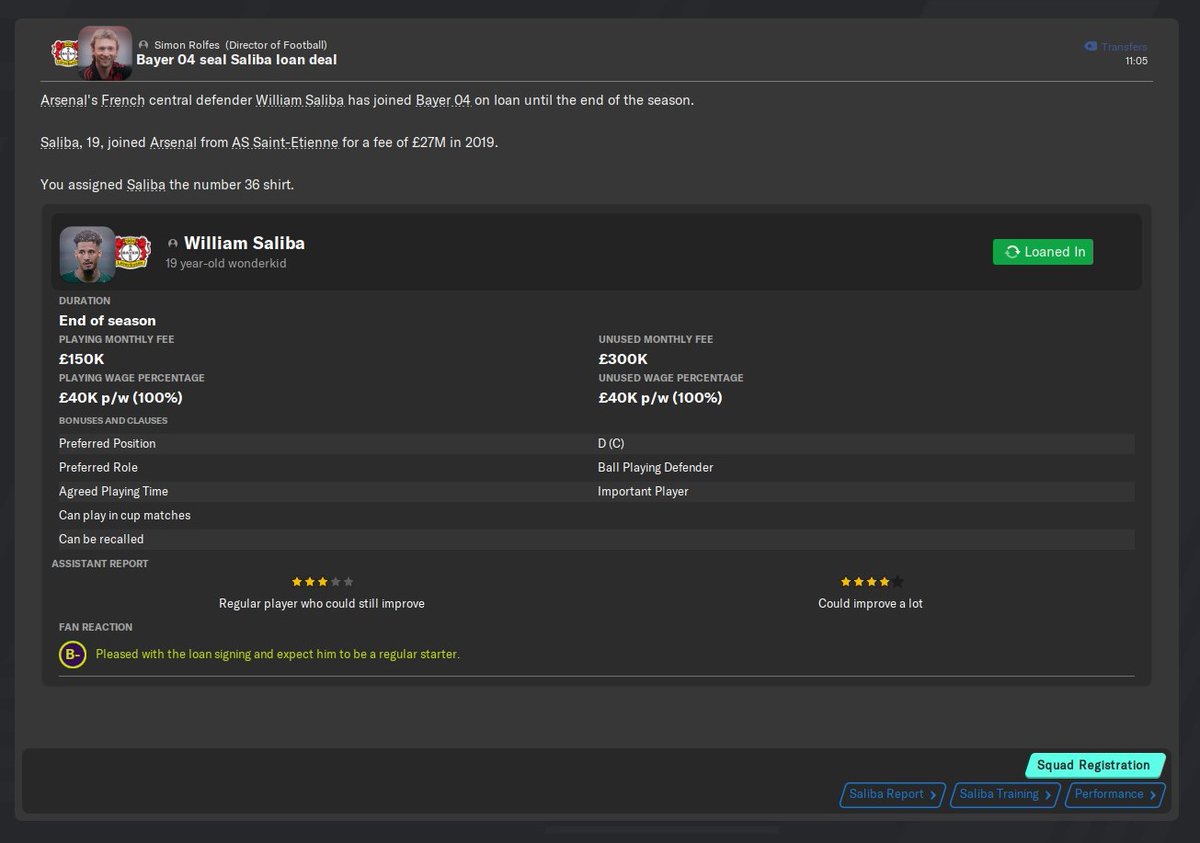
Task: Click the Agreed Playing Time row label
Action: pos(113,491)
